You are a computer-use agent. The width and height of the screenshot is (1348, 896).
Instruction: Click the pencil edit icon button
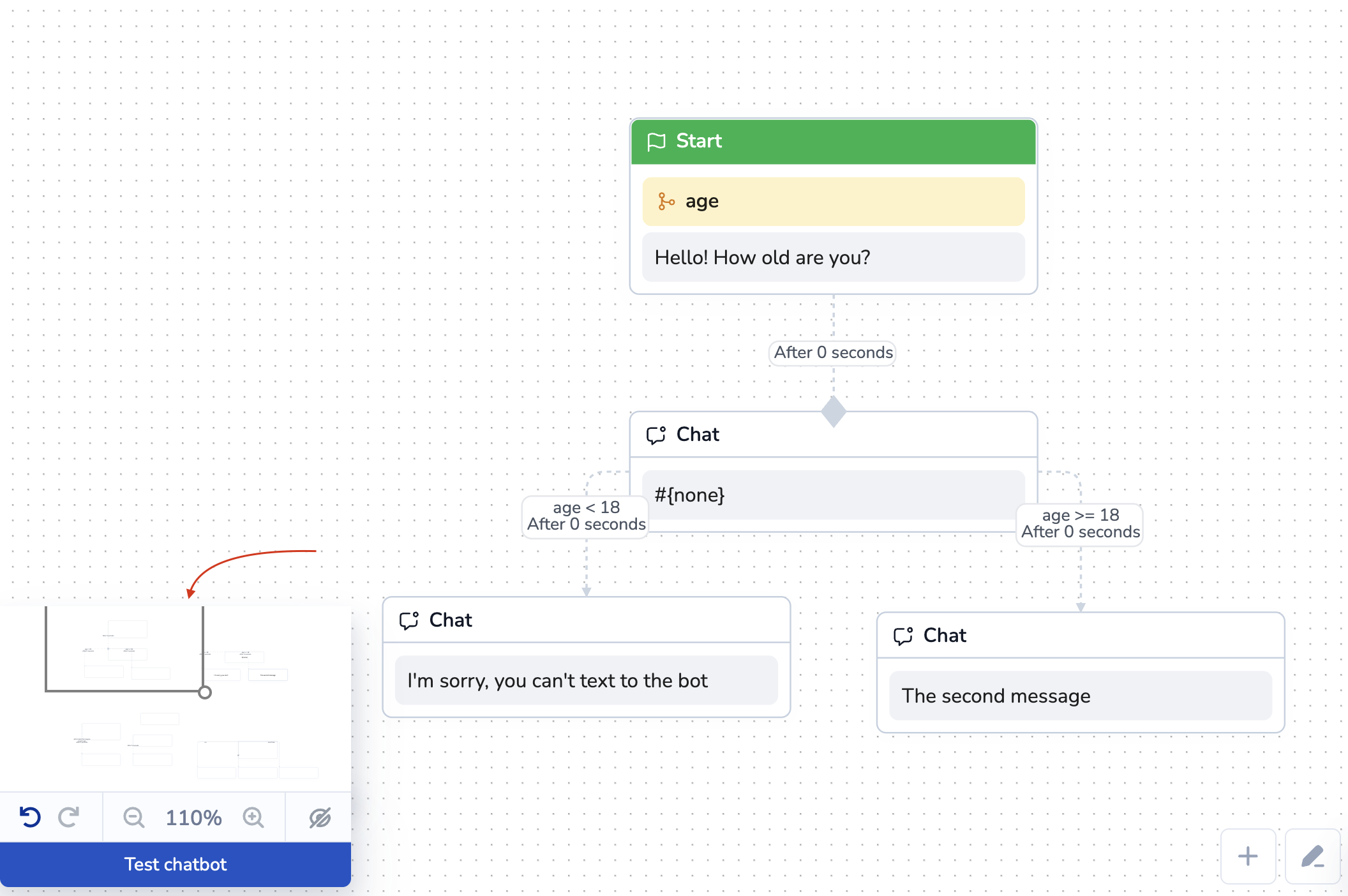tap(1312, 856)
